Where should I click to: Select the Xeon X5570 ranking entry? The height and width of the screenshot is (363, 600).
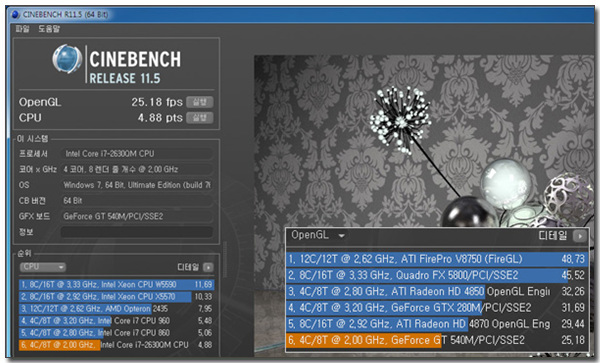tap(116, 297)
